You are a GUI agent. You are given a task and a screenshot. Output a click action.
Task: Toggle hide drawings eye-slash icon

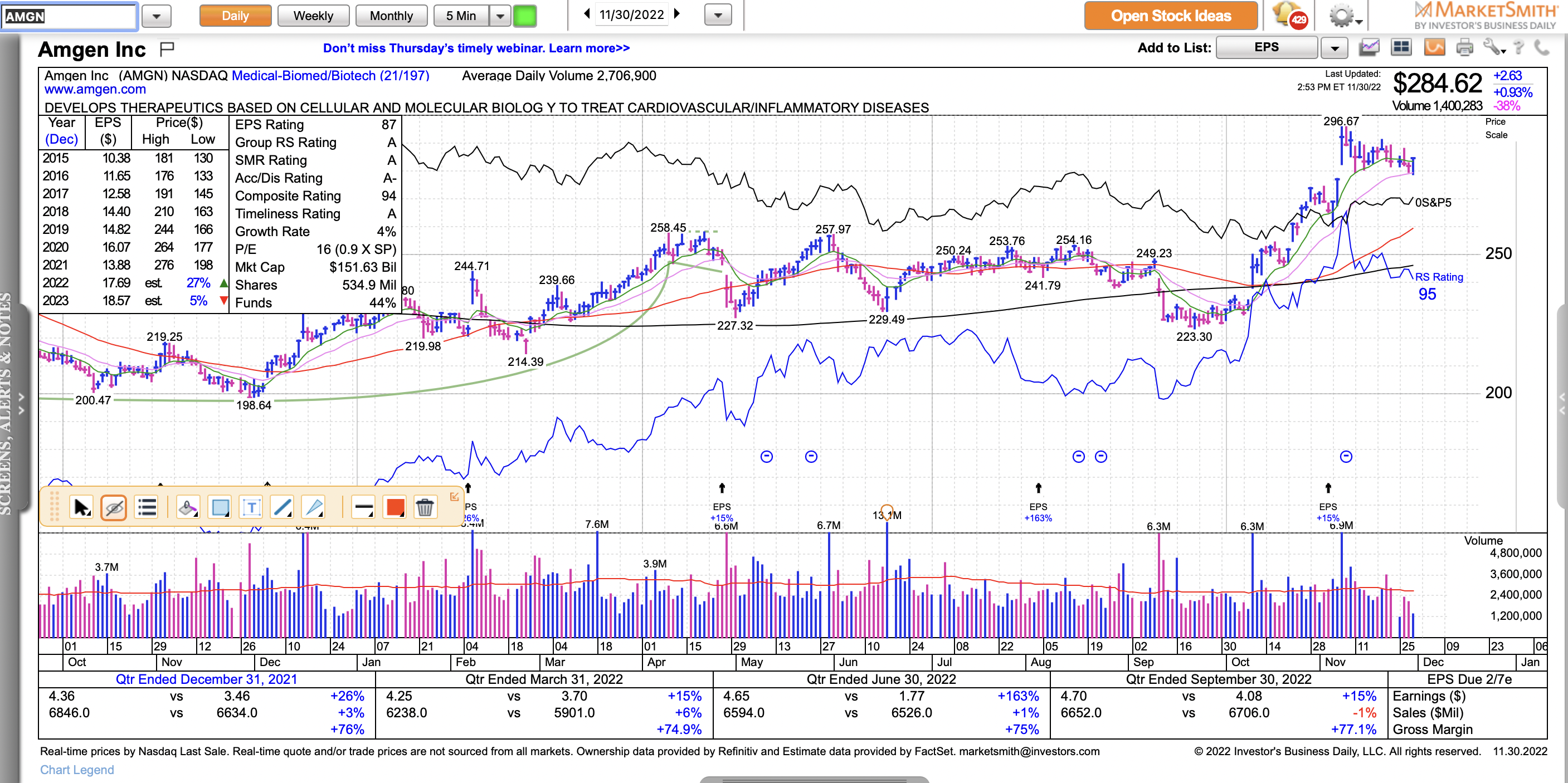tap(114, 507)
